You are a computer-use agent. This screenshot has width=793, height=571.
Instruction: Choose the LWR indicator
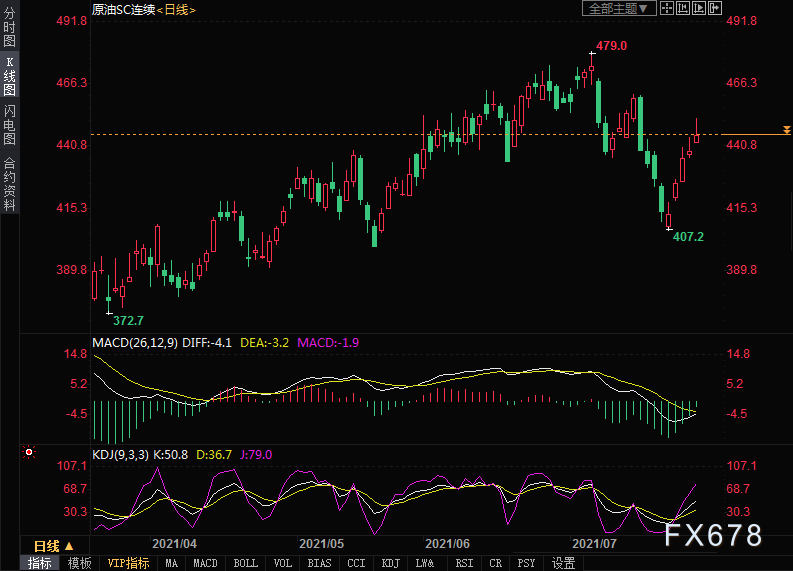click(x=425, y=563)
